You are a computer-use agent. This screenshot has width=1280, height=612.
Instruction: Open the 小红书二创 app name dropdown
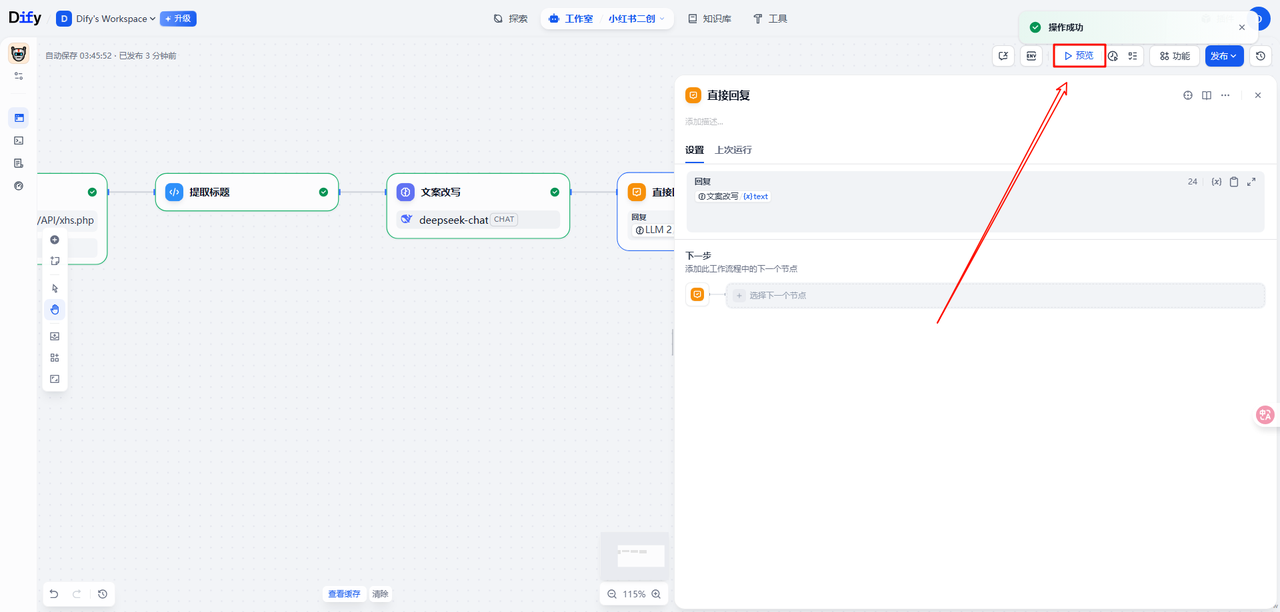click(636, 19)
